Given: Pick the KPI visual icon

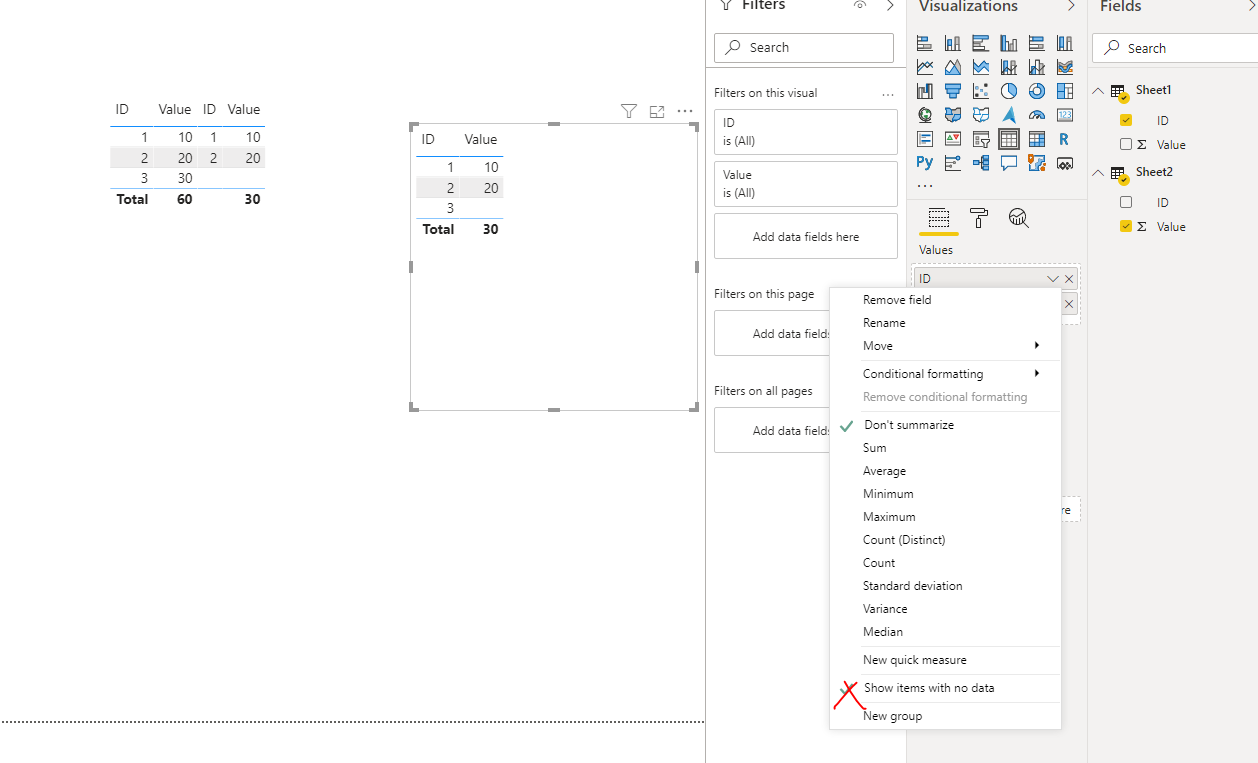Looking at the screenshot, I should 952,139.
